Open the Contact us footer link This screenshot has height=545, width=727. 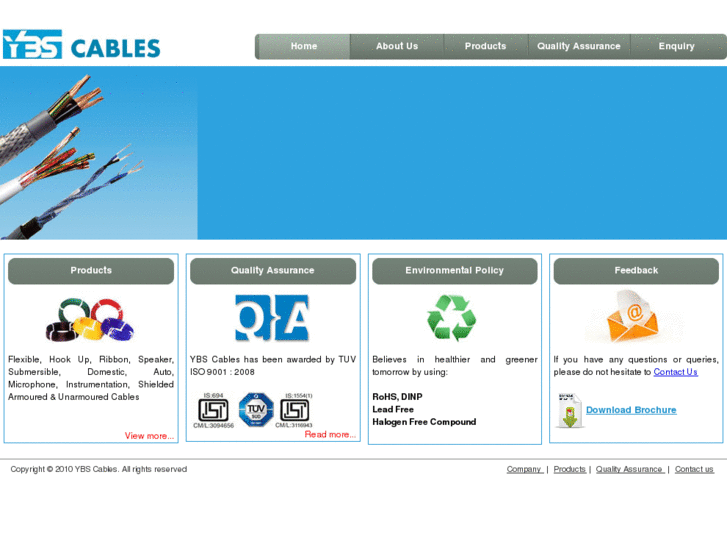[x=694, y=469]
